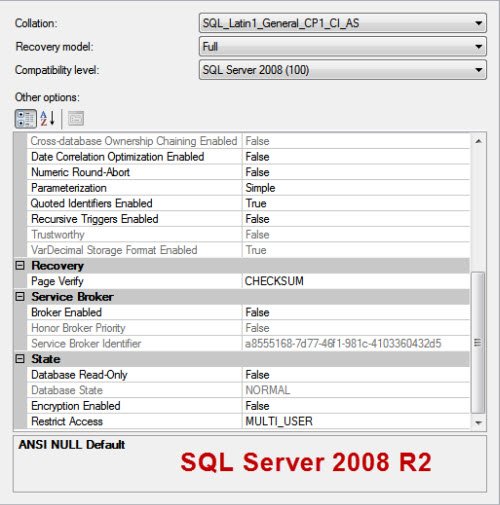The height and width of the screenshot is (505, 500).
Task: Click the scrollbar up arrow
Action: tap(478, 141)
